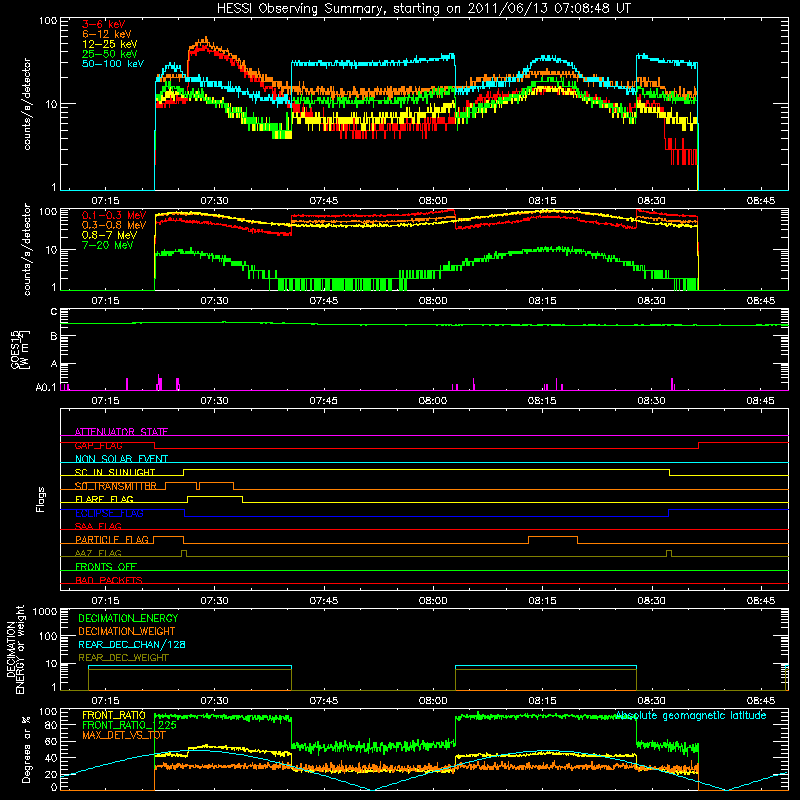Click the yellow FRONT_RATIO legend label
The image size is (800, 800).
(114, 715)
